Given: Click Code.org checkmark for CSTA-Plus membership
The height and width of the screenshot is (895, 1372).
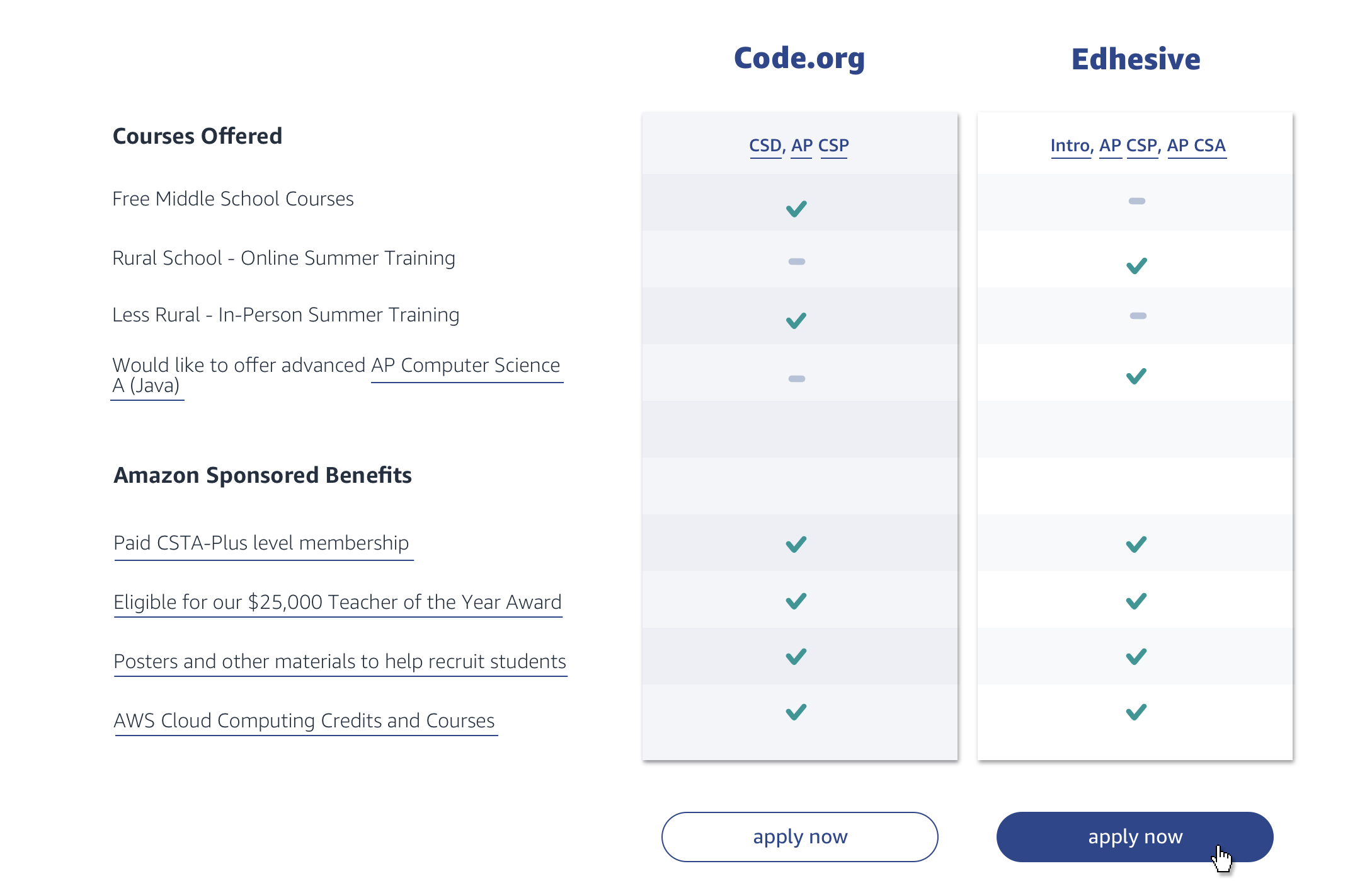Looking at the screenshot, I should tap(796, 544).
